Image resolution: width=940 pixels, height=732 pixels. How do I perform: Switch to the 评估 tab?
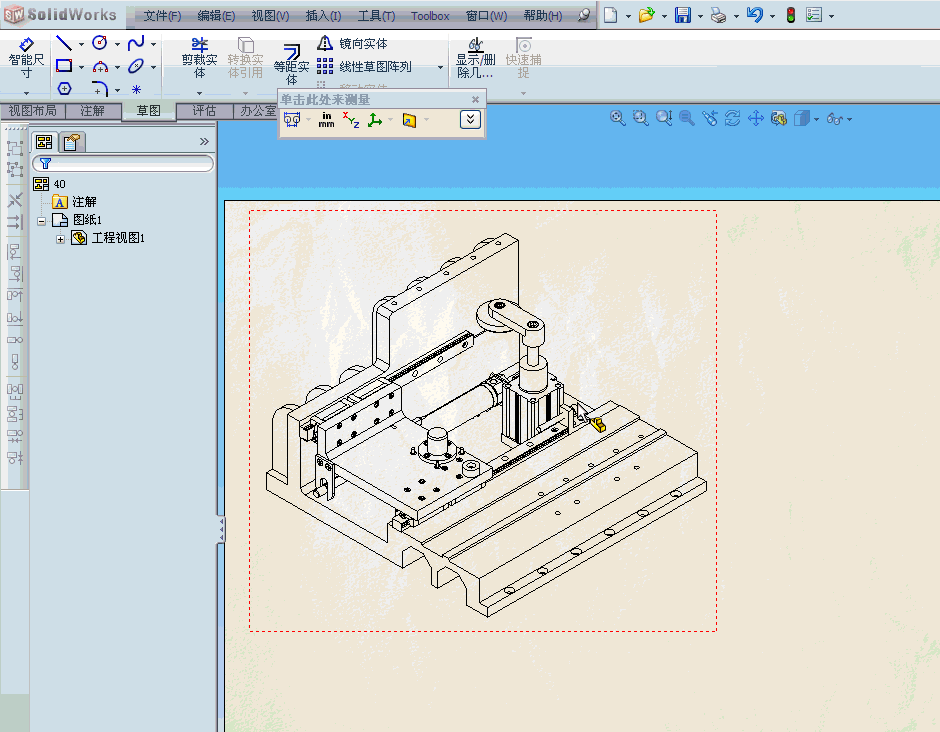[204, 111]
